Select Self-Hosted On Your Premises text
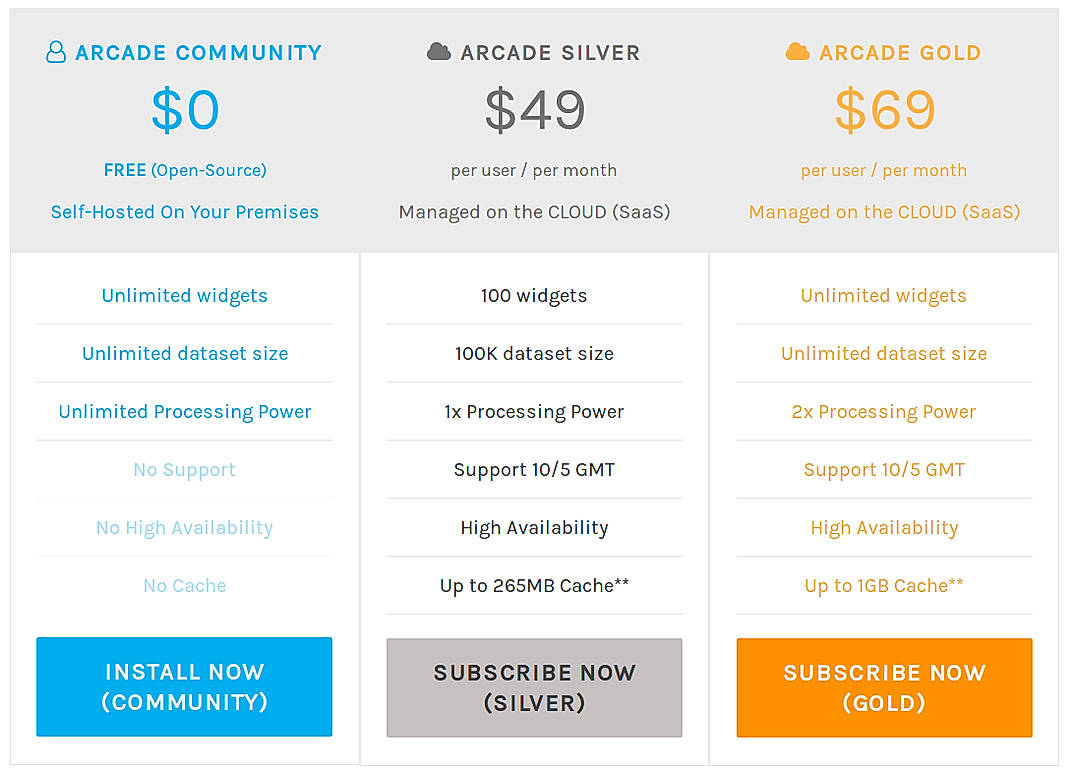 [x=184, y=212]
